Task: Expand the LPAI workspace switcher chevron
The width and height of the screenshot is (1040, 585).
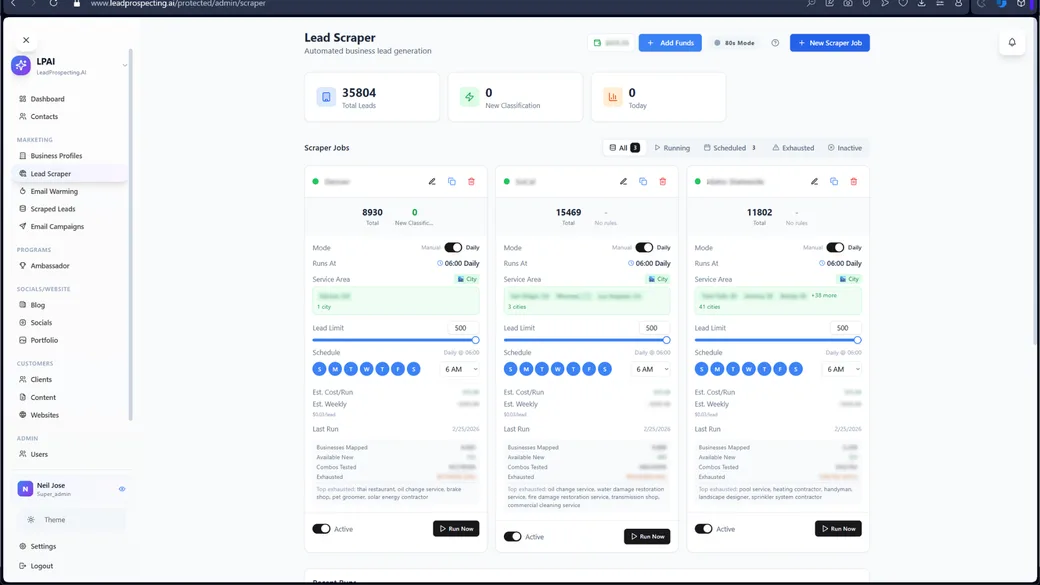Action: click(x=124, y=66)
